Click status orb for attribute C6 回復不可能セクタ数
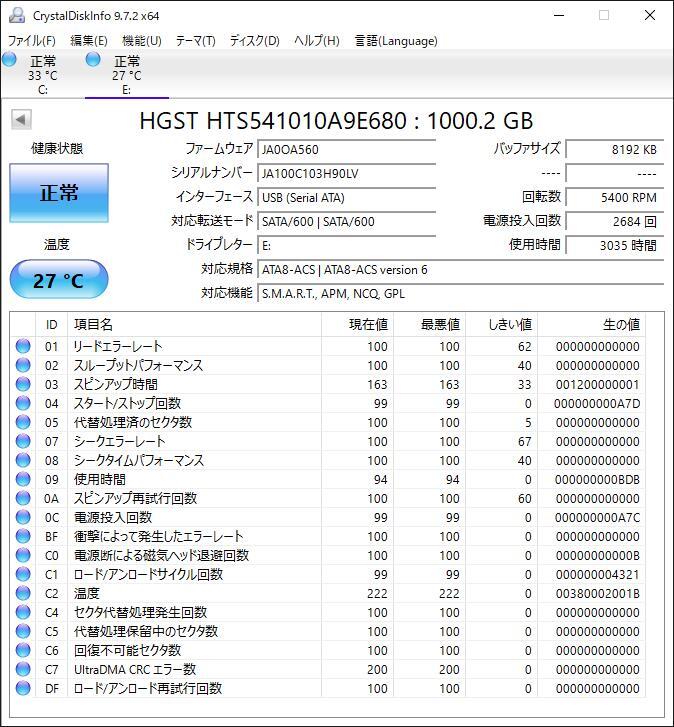This screenshot has height=727, width=674. point(23,650)
